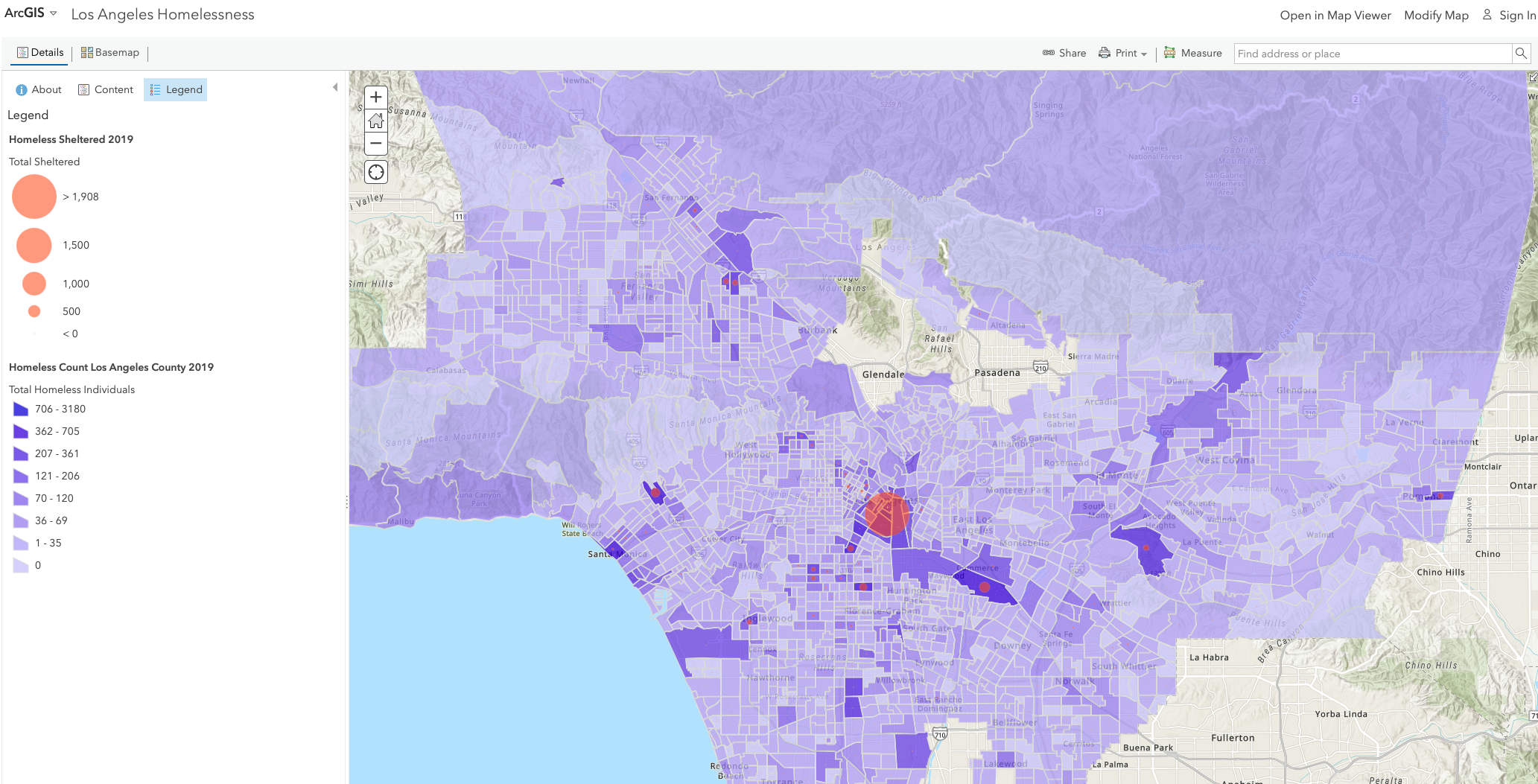This screenshot has width=1538, height=784.
Task: Zoom in on the map
Action: coord(376,97)
